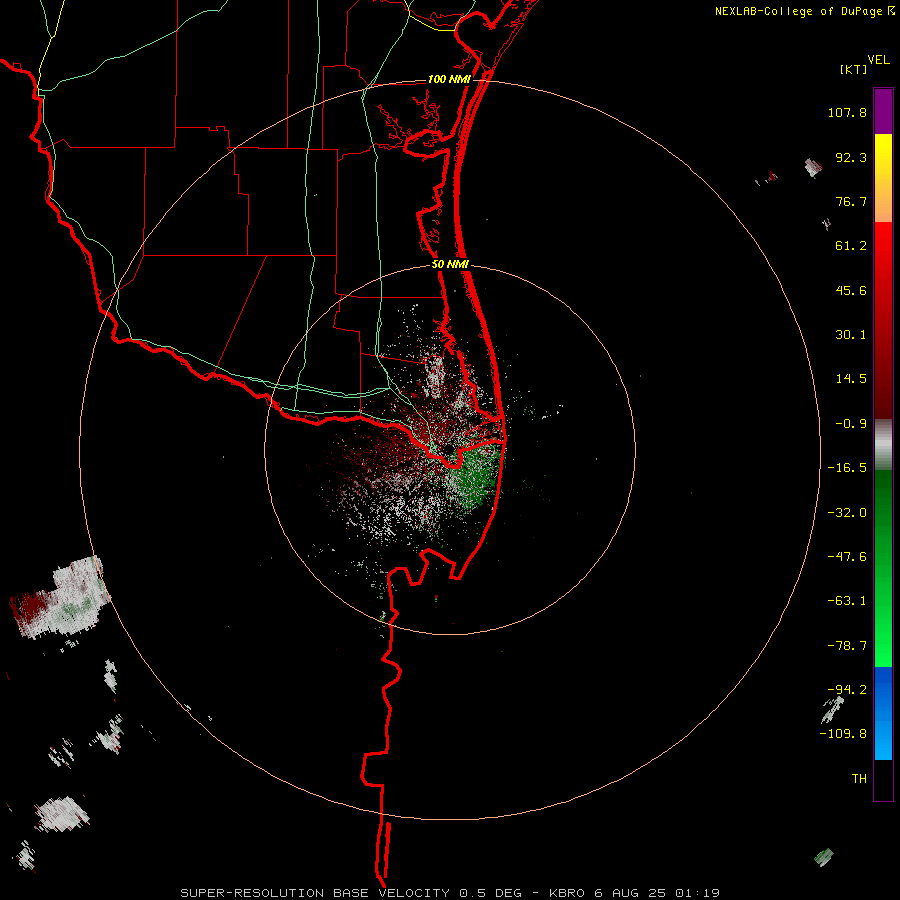The image size is (900, 900).
Task: Click the [KT] units label
Action: point(853,69)
